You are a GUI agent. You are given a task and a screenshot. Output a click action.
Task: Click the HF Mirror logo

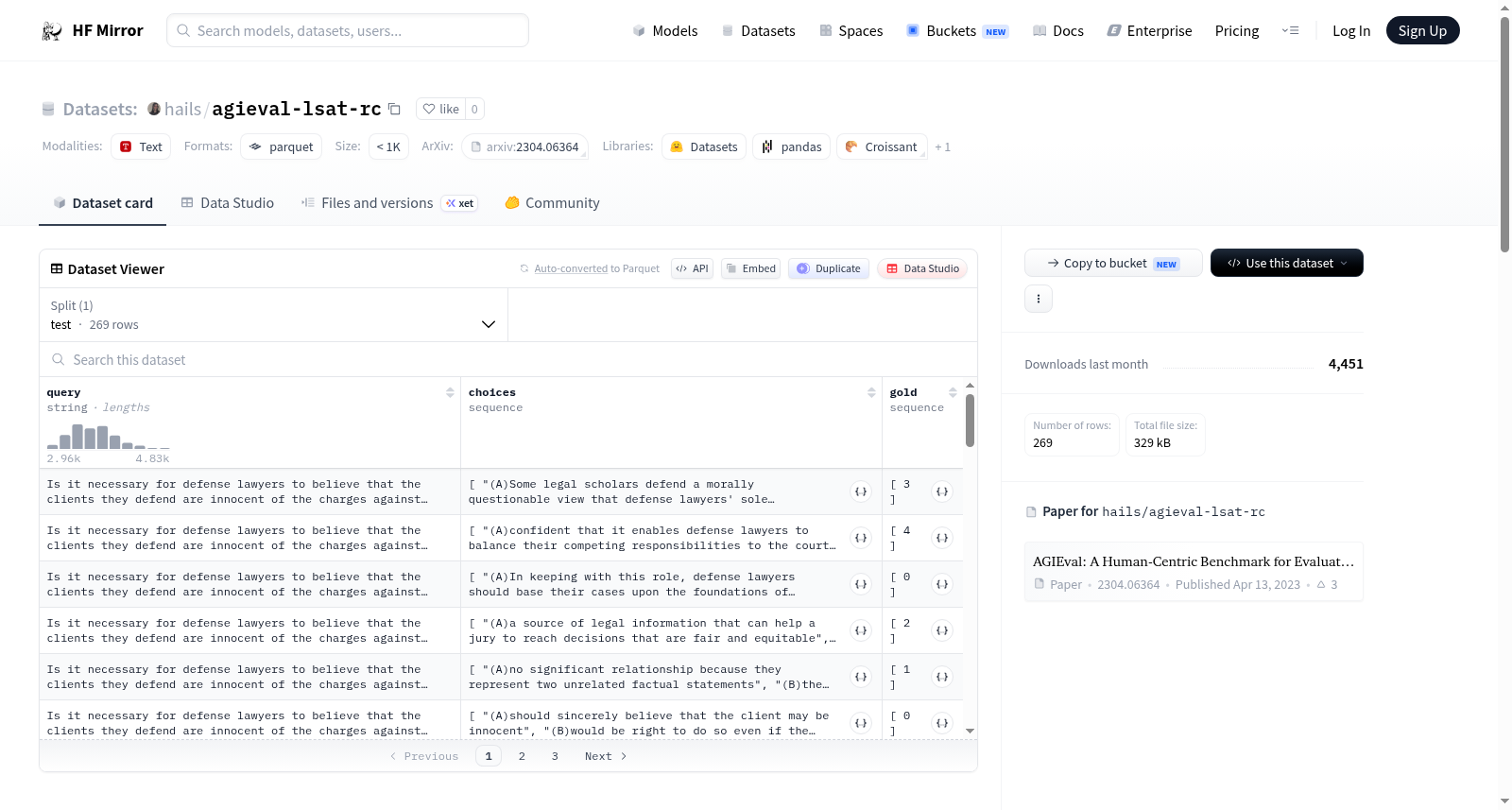click(93, 30)
